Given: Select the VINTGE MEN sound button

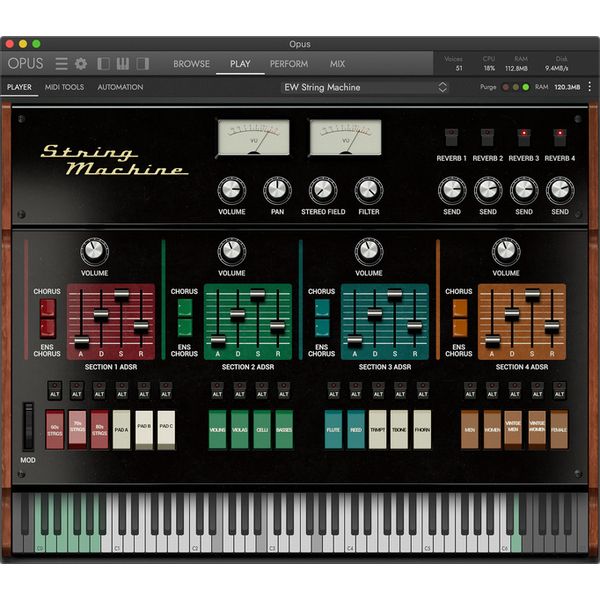Looking at the screenshot, I should [x=513, y=430].
